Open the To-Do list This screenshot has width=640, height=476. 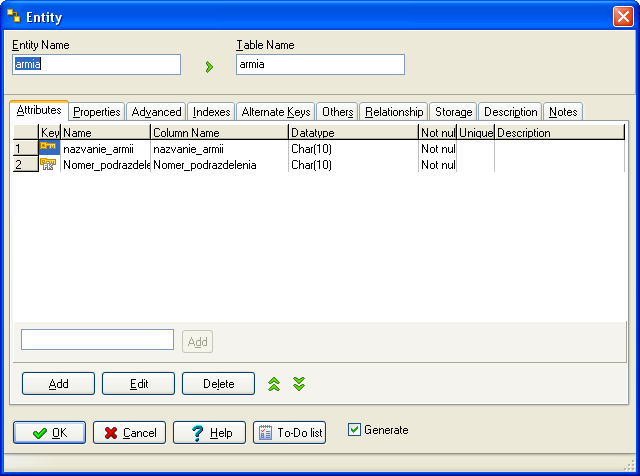(x=289, y=432)
